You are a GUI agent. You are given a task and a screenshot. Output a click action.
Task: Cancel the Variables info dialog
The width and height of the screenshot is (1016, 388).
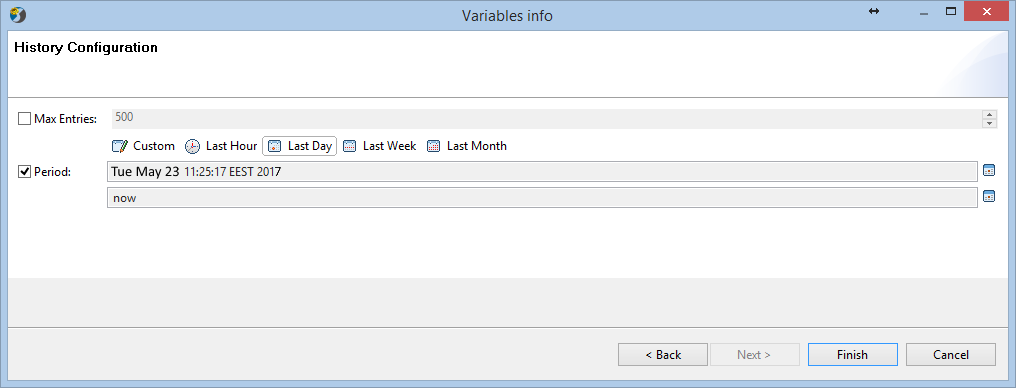(x=951, y=354)
